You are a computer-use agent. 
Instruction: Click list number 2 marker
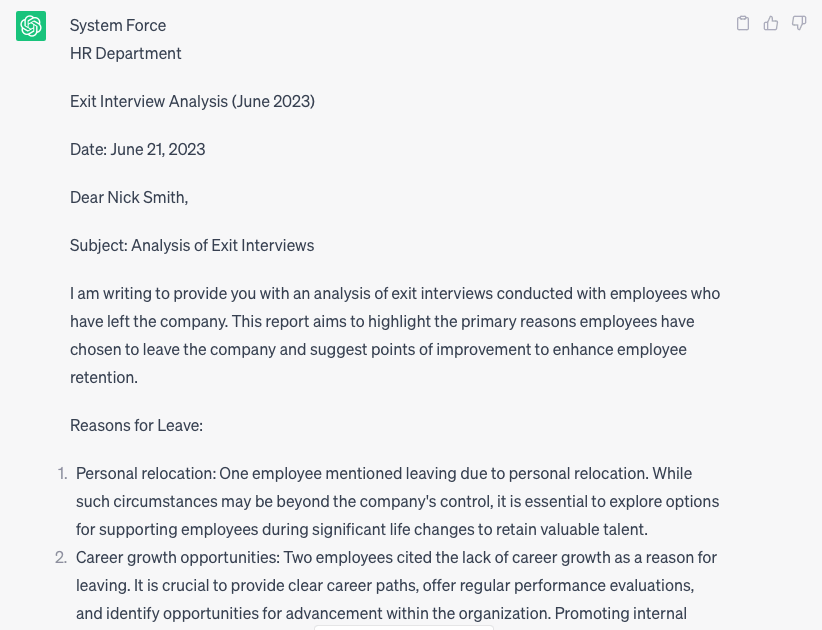61,557
